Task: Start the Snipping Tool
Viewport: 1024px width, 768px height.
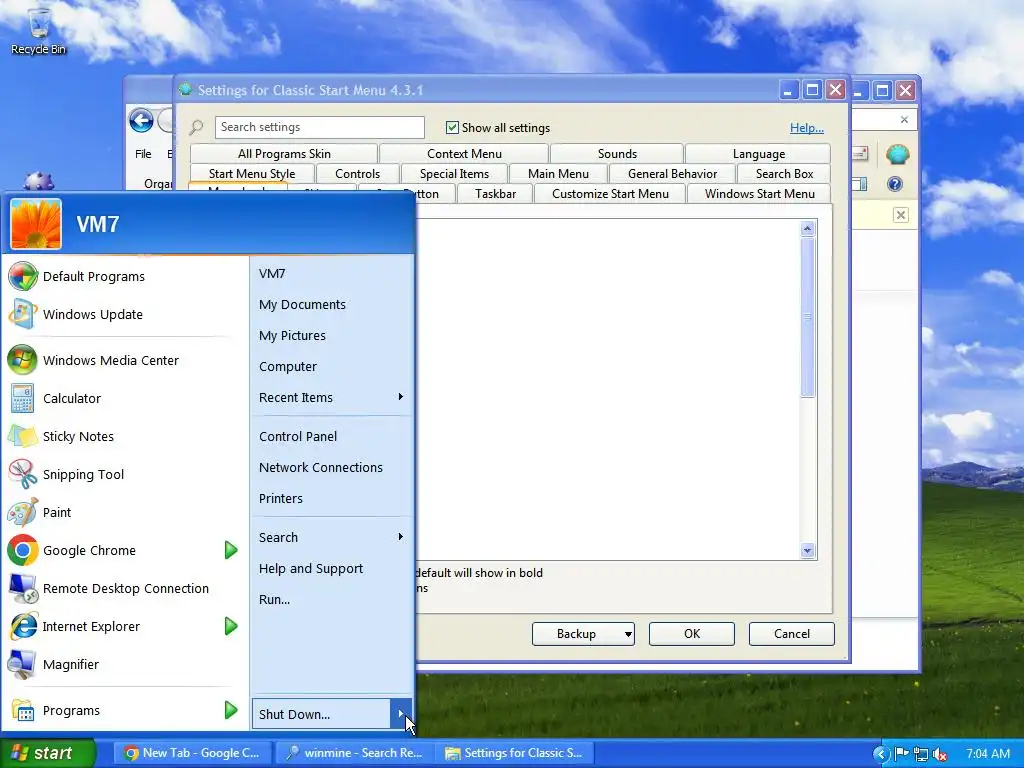Action: tap(121, 474)
